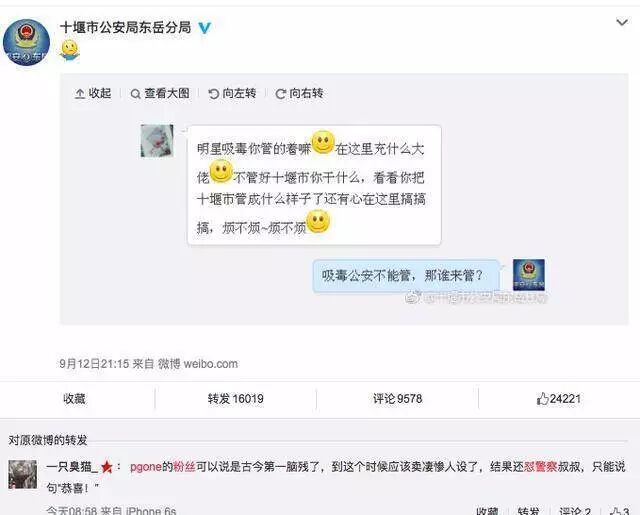Rotate image right with 向右转
The width and height of the screenshot is (640, 515).
point(299,93)
